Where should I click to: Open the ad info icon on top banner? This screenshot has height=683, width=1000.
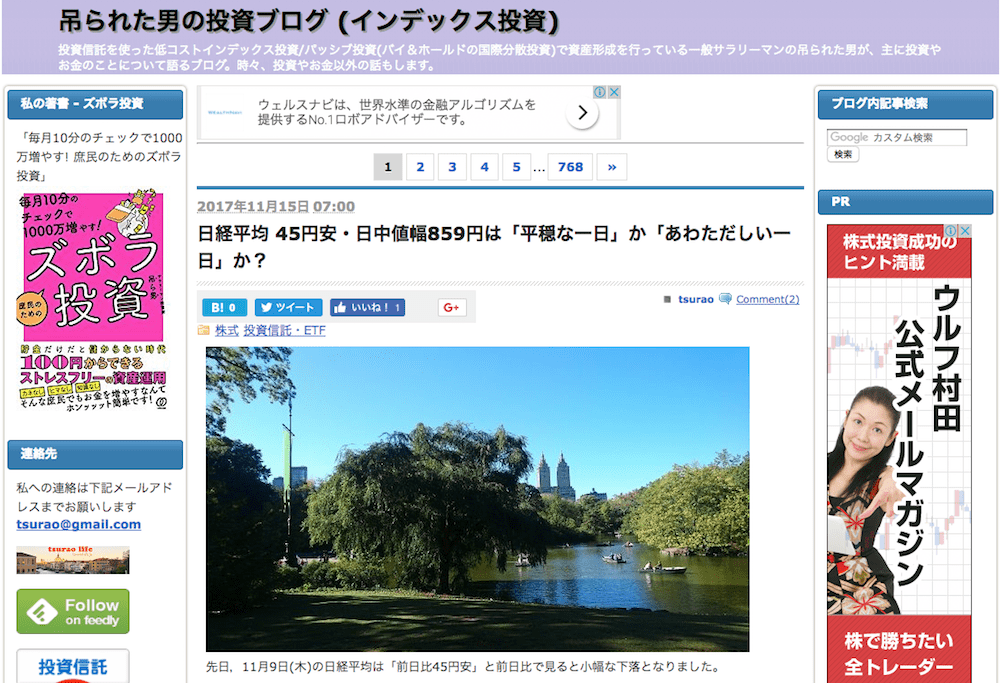click(x=600, y=92)
